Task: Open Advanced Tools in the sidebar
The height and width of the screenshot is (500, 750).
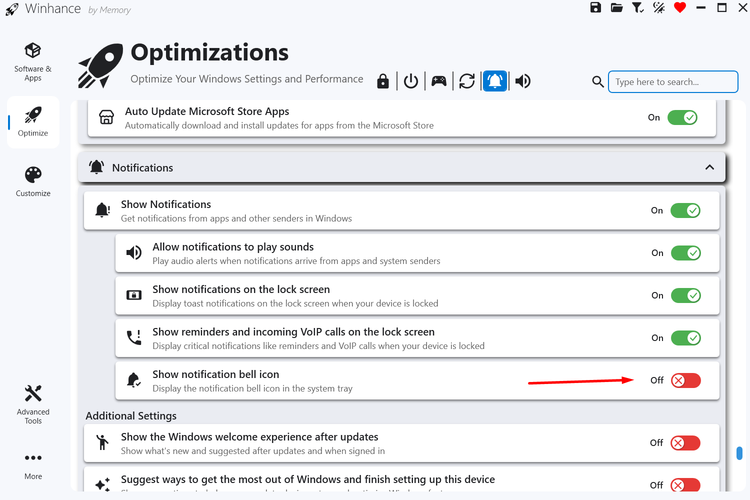Action: coord(33,402)
